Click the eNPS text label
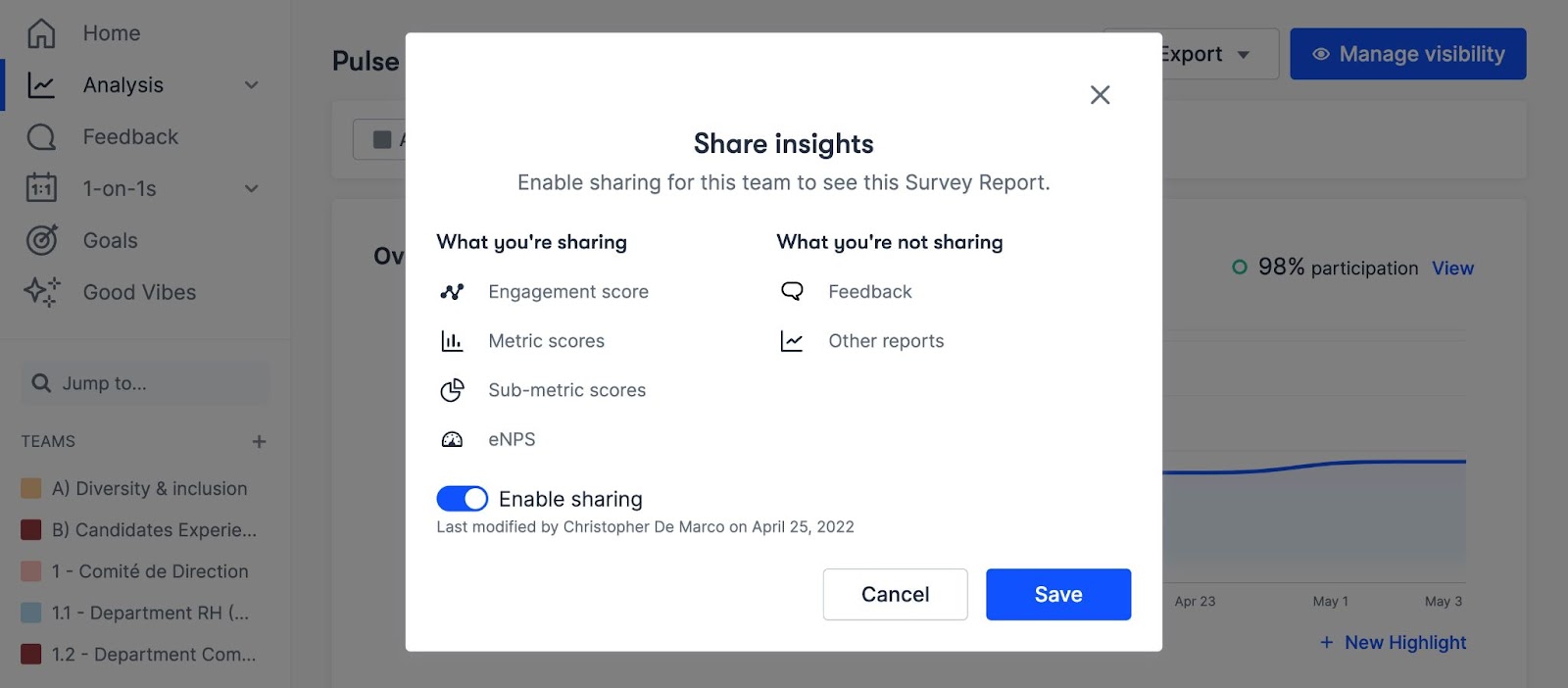The width and height of the screenshot is (1568, 688). coord(512,439)
